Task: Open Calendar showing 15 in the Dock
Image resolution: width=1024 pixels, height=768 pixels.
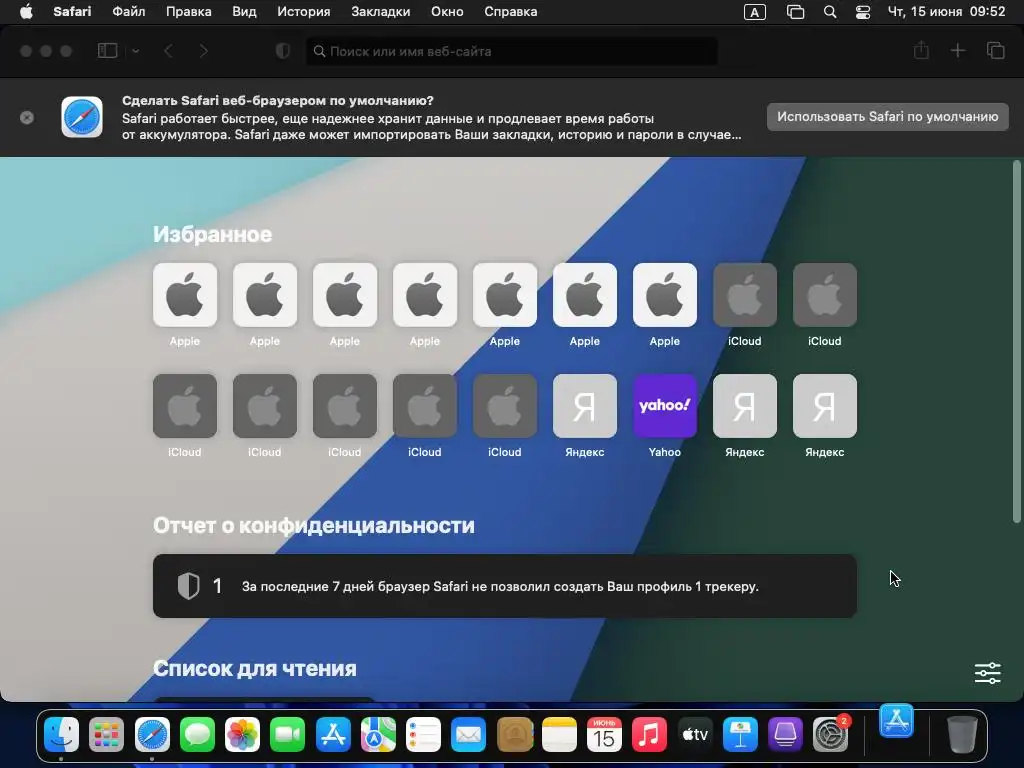Action: (604, 735)
